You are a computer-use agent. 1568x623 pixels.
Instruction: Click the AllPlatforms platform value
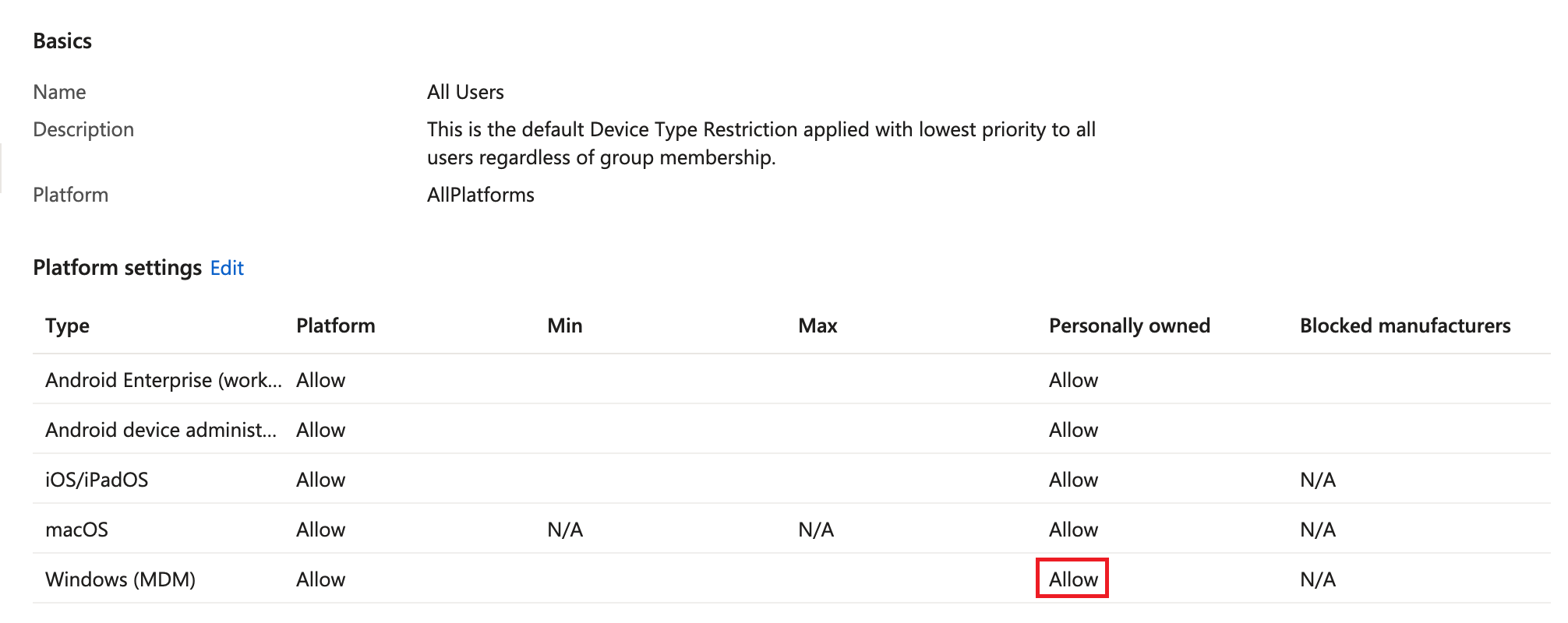pos(480,195)
